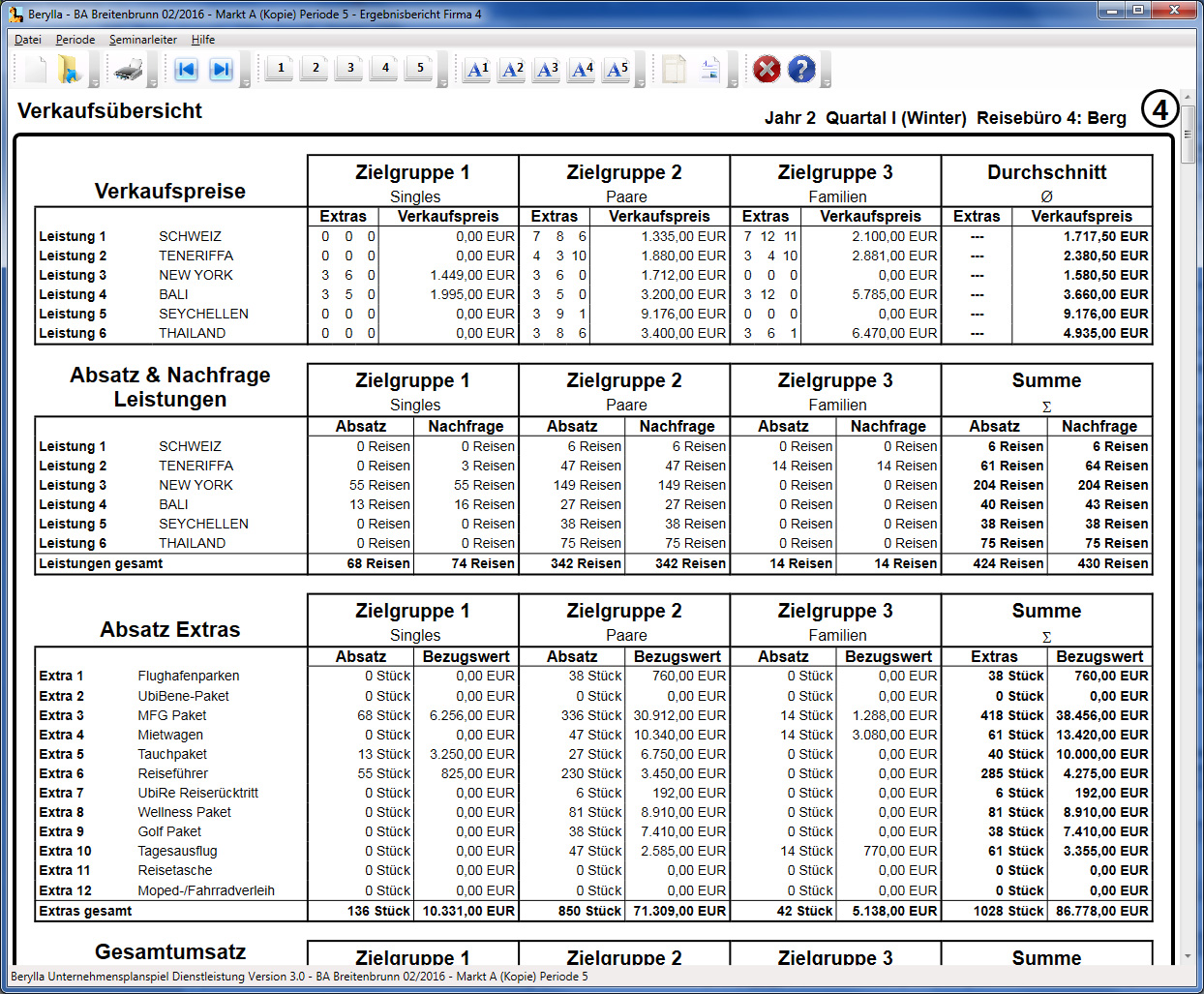Click the '430 Reisen' total Nachfrage cell

click(1113, 563)
